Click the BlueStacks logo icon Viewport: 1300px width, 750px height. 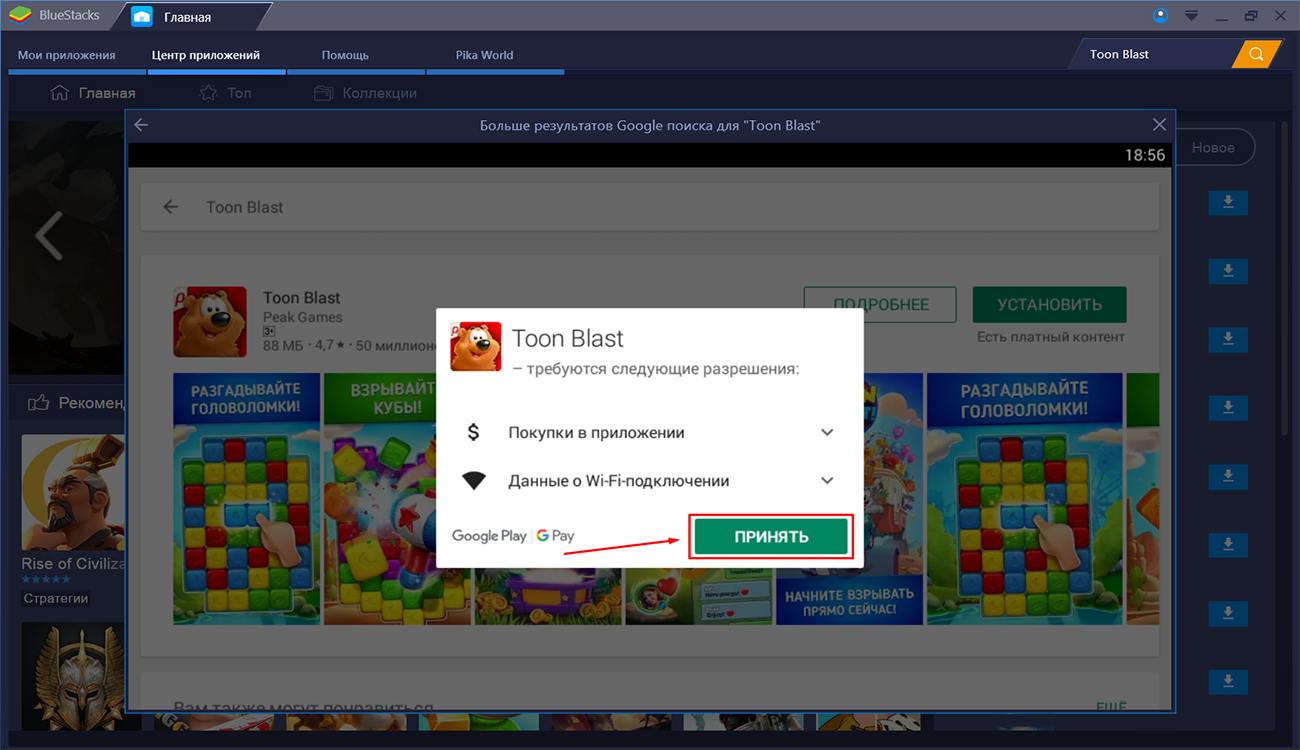(x=19, y=16)
